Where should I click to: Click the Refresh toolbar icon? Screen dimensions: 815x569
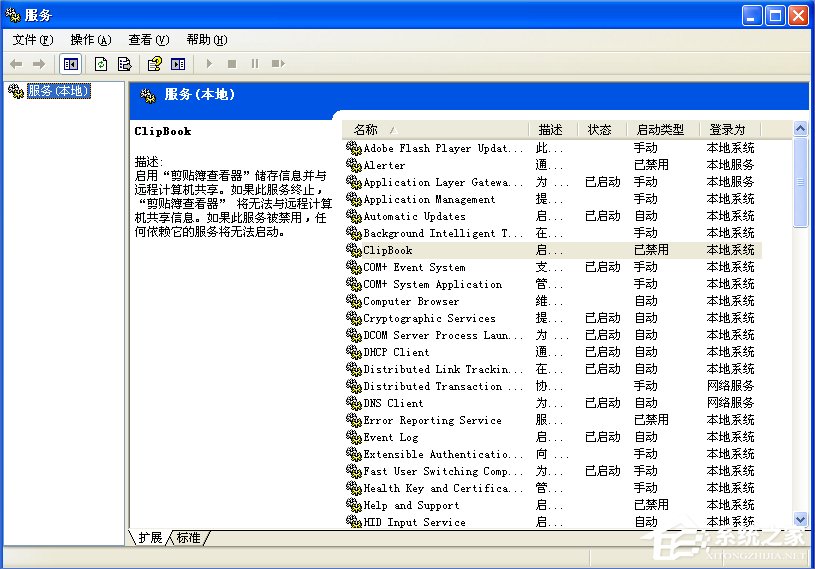click(x=101, y=64)
